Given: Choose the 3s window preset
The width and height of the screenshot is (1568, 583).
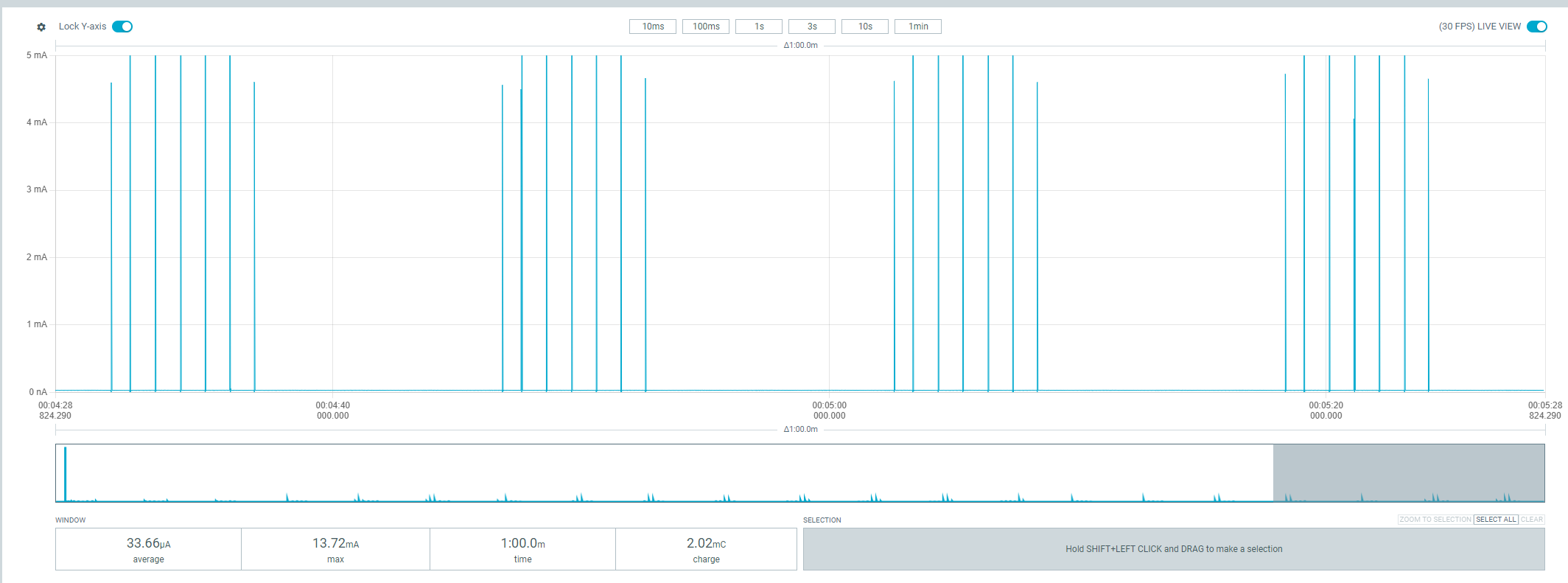Looking at the screenshot, I should coord(811,27).
